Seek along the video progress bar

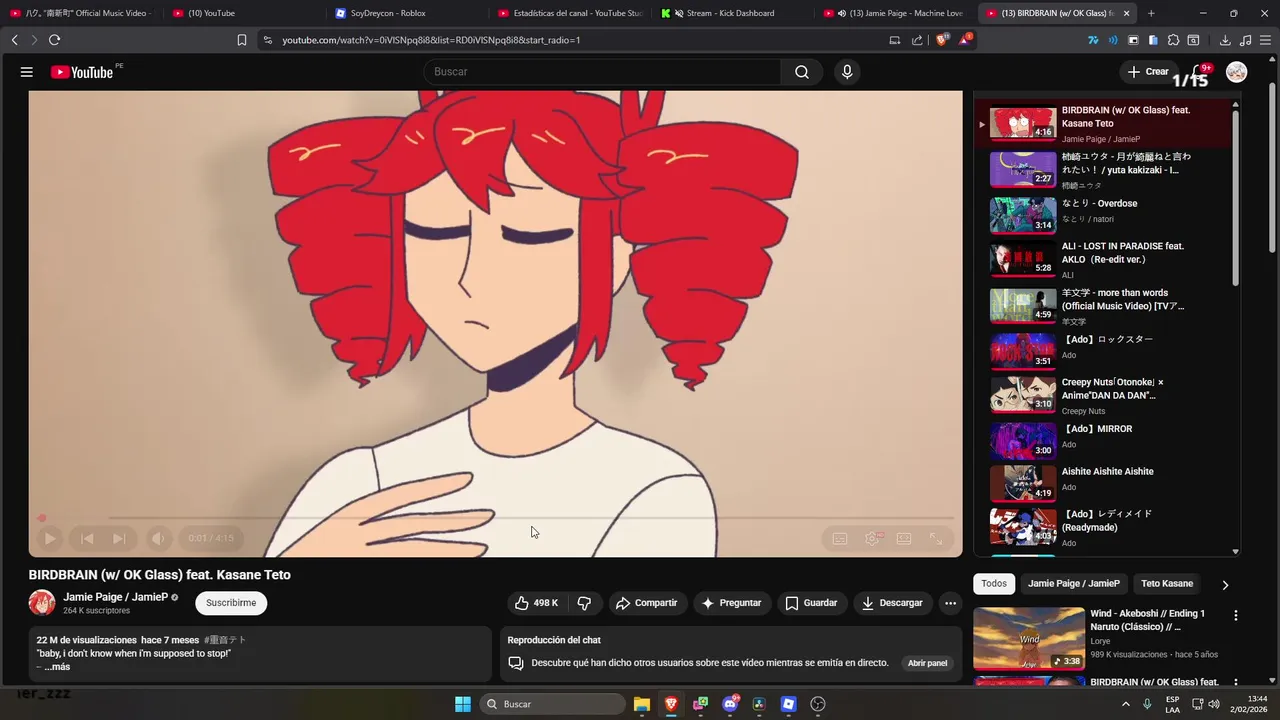click(496, 518)
